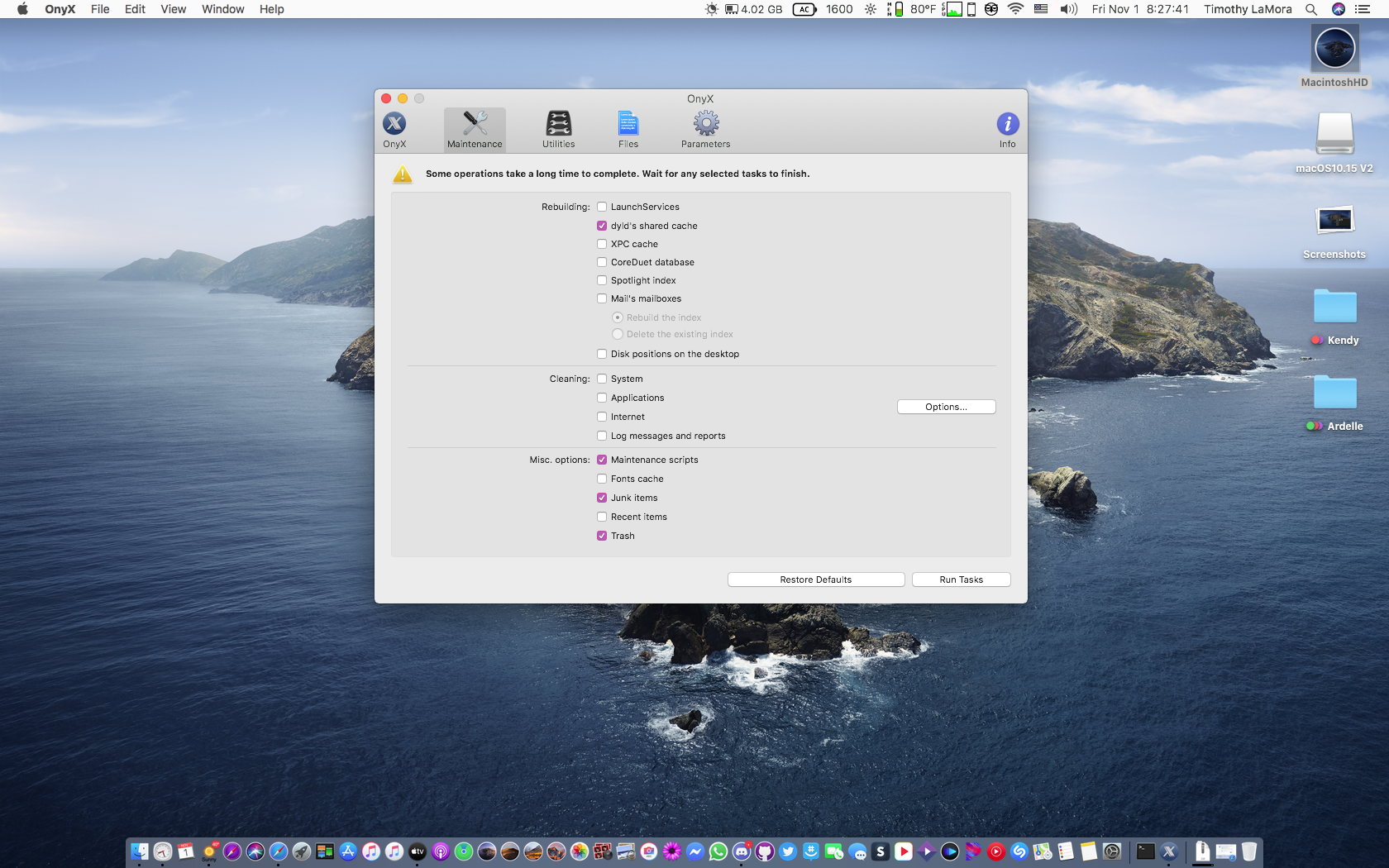The height and width of the screenshot is (868, 1389).
Task: Open Spotlight search in the menu bar
Action: tap(1310, 9)
